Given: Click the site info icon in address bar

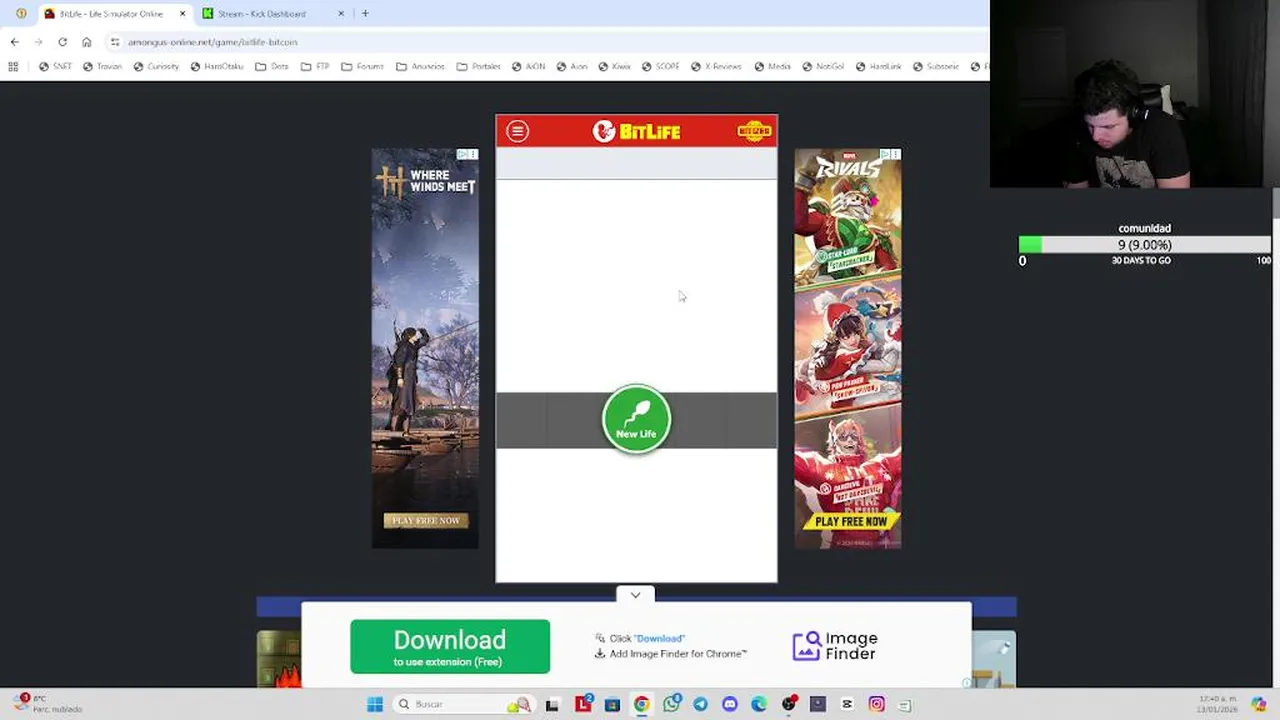Looking at the screenshot, I should [115, 42].
